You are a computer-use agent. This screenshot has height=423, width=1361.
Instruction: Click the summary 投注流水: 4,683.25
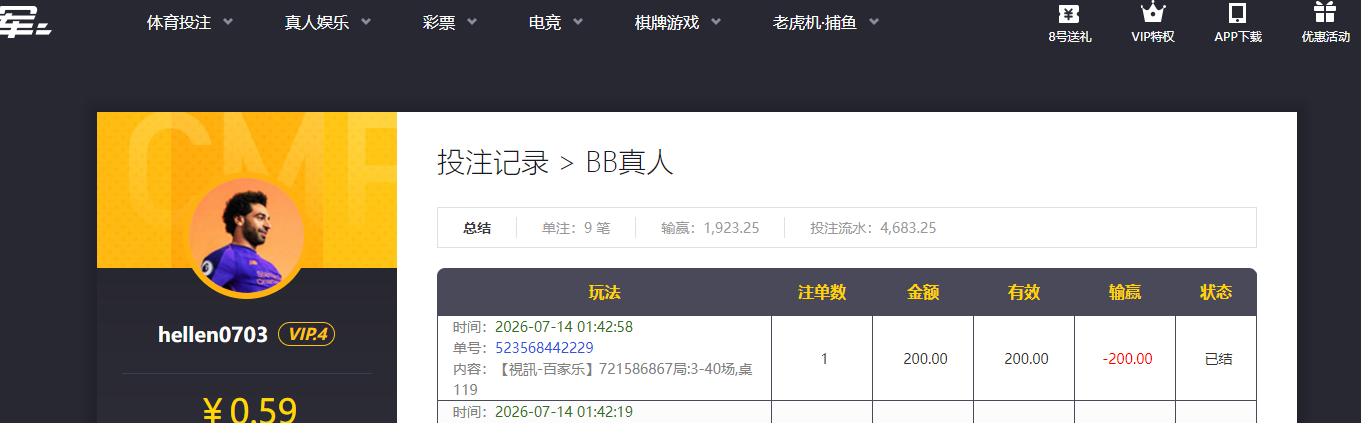[x=873, y=228]
